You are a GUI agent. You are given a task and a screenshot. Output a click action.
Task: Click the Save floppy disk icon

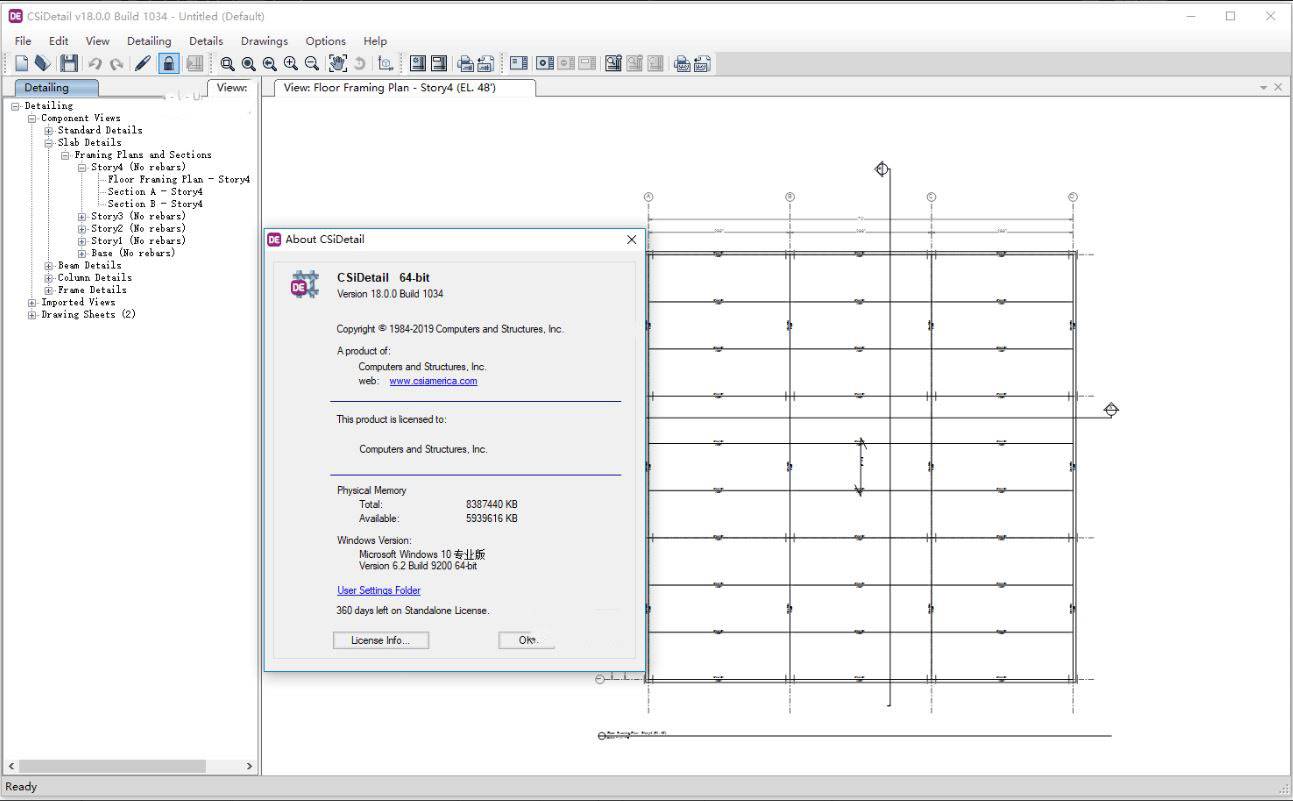pyautogui.click(x=69, y=63)
